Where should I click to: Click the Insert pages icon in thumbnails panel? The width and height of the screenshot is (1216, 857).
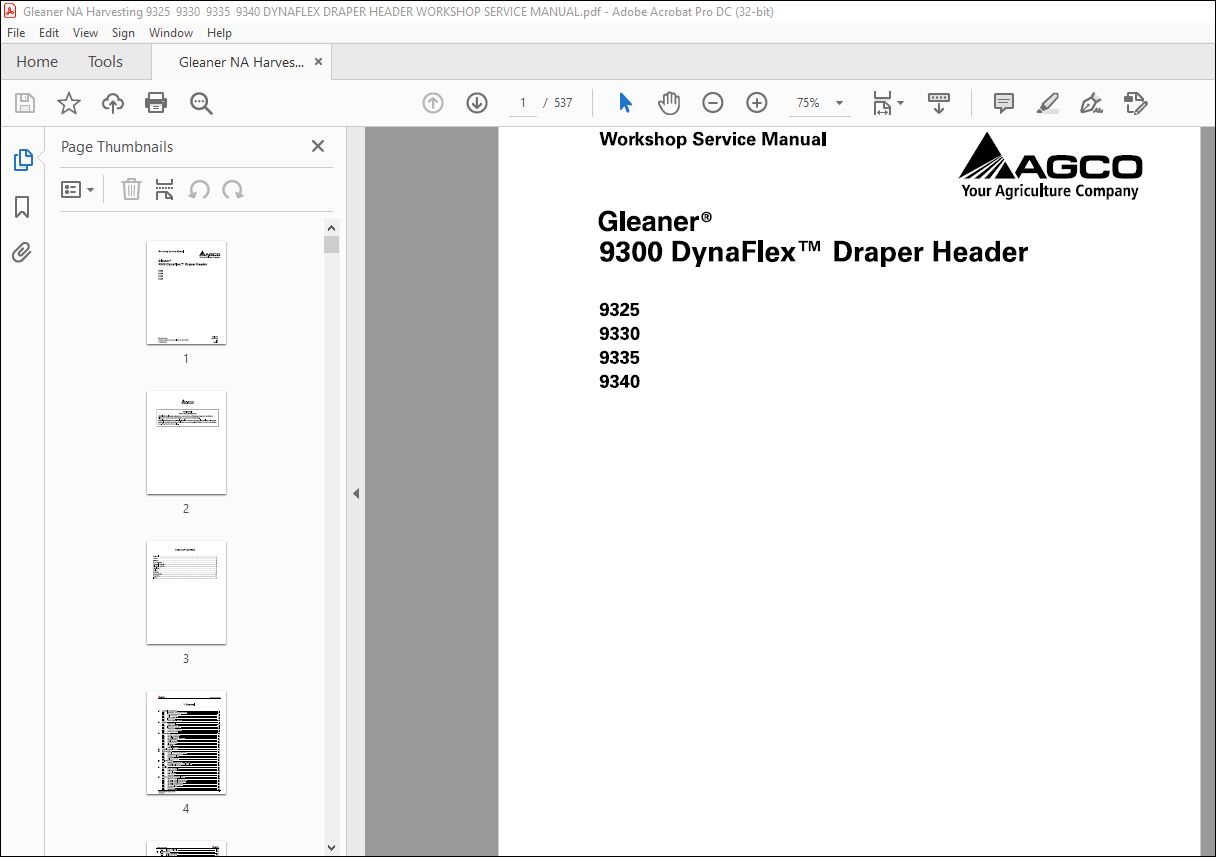(x=165, y=189)
